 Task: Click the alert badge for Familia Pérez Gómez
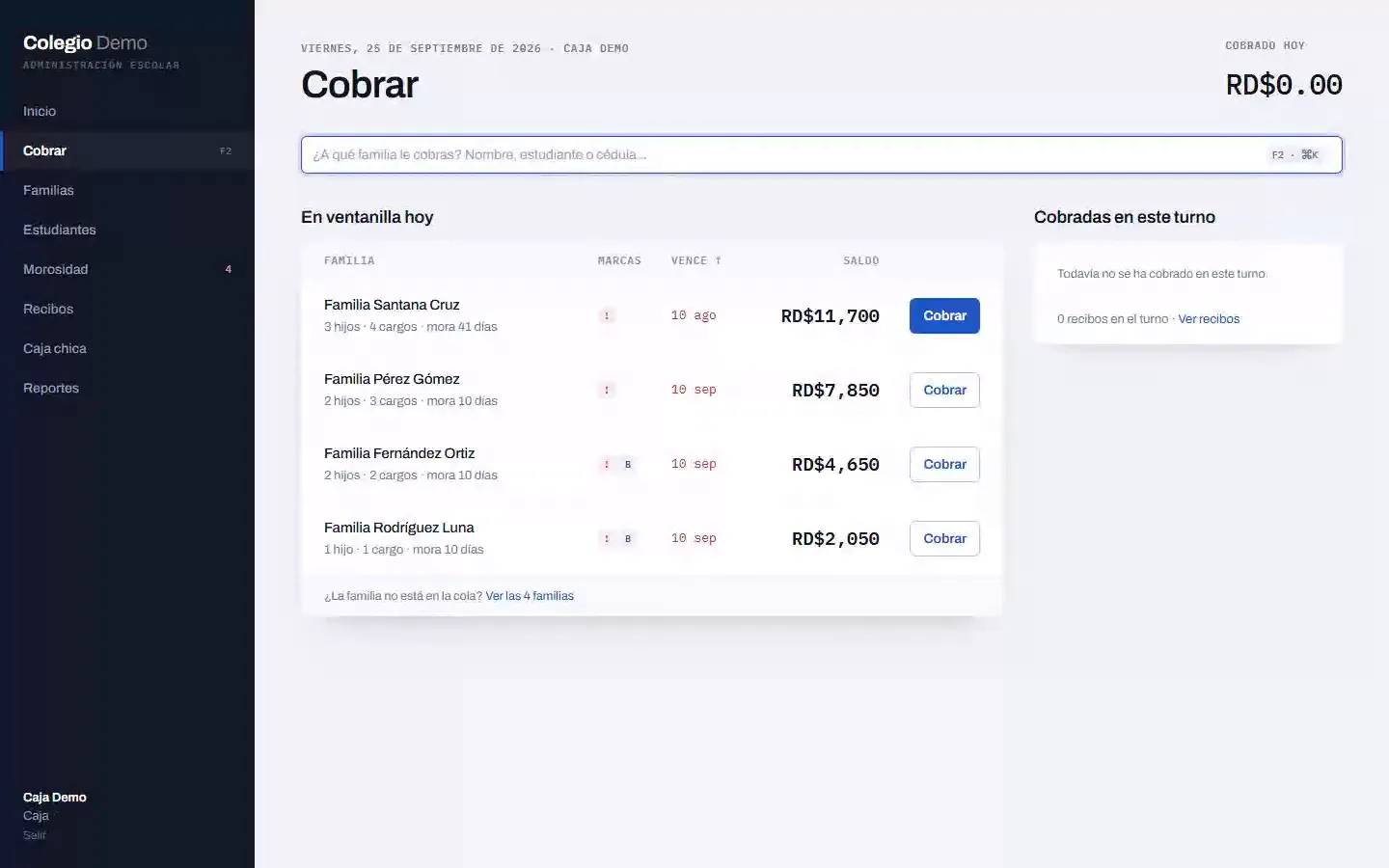(x=607, y=390)
